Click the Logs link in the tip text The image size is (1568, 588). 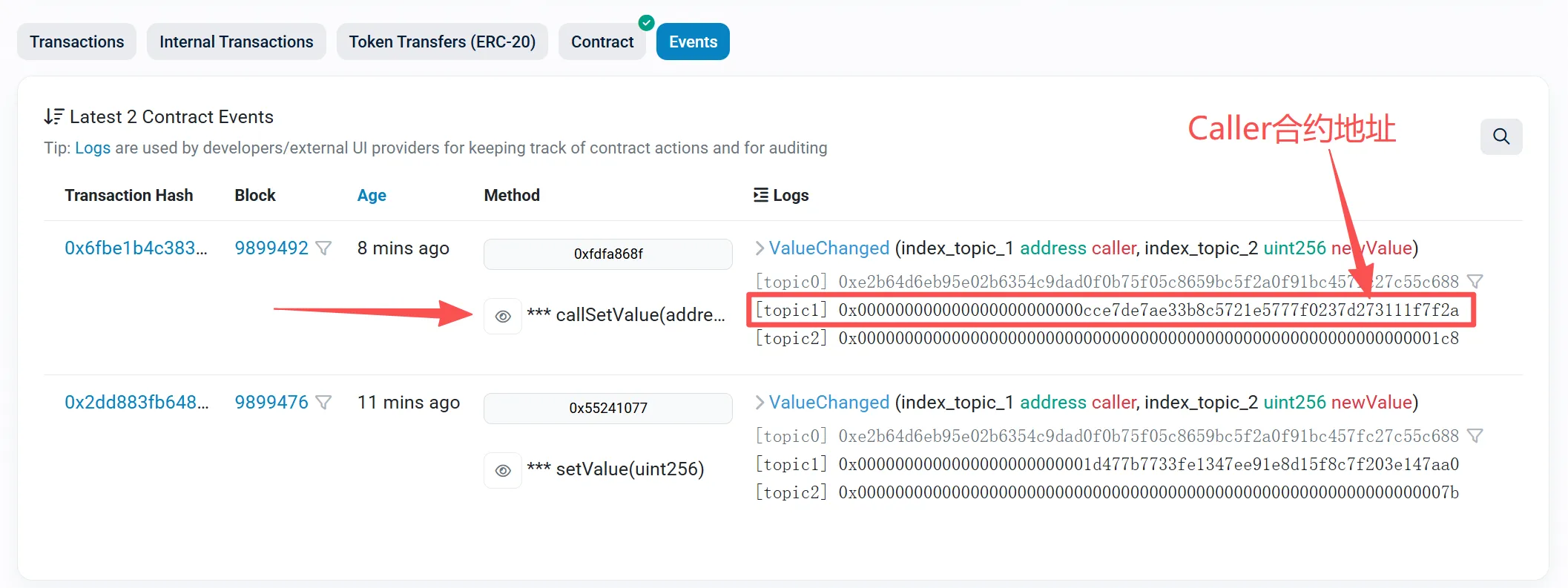point(93,148)
